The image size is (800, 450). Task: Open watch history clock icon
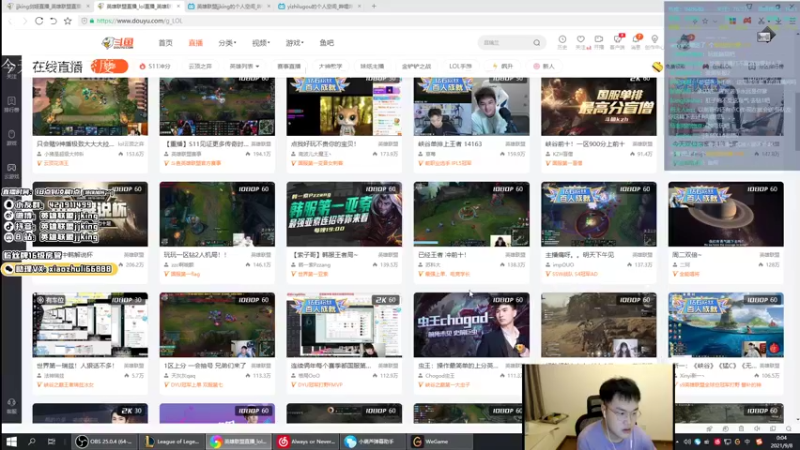[562, 42]
